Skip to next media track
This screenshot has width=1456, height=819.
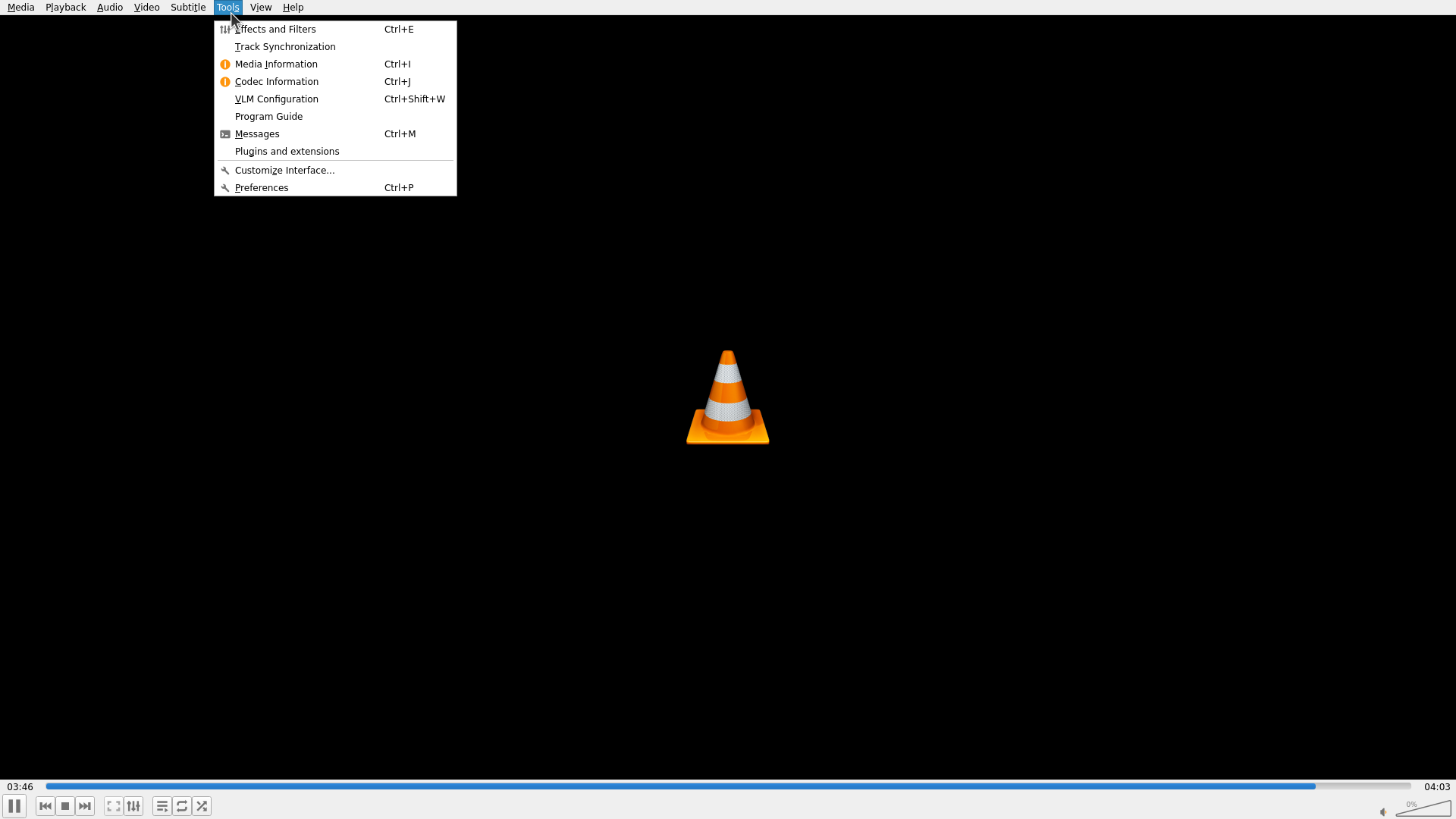(x=85, y=806)
